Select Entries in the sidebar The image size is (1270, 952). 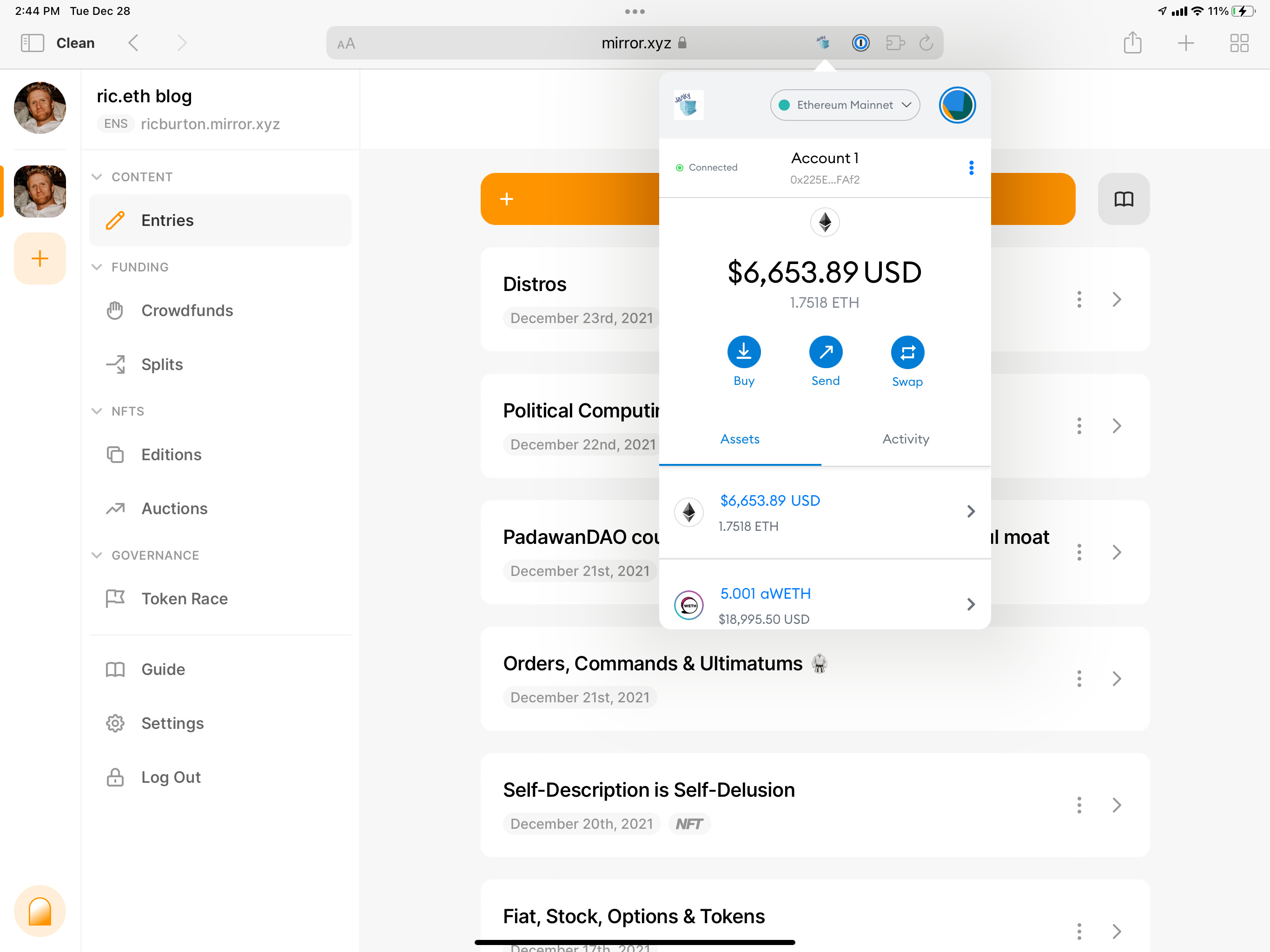click(220, 220)
